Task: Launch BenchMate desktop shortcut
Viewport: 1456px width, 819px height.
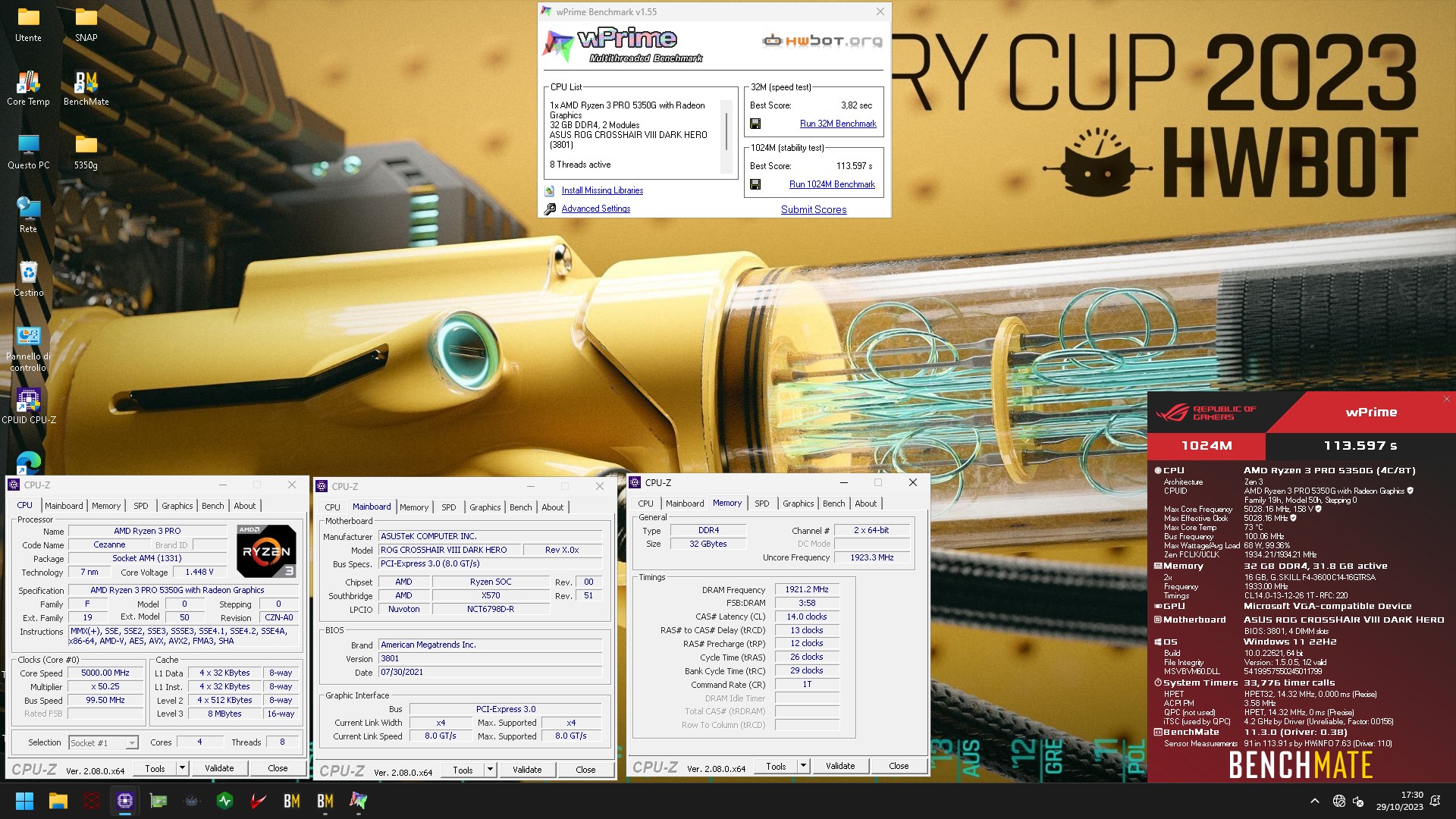Action: coord(86,88)
